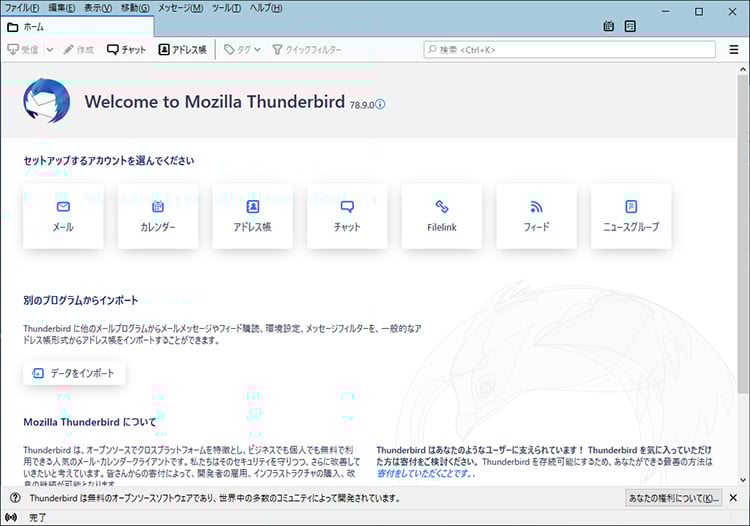
Task: Click the version info icon beside 78.9.0
Action: (x=380, y=104)
